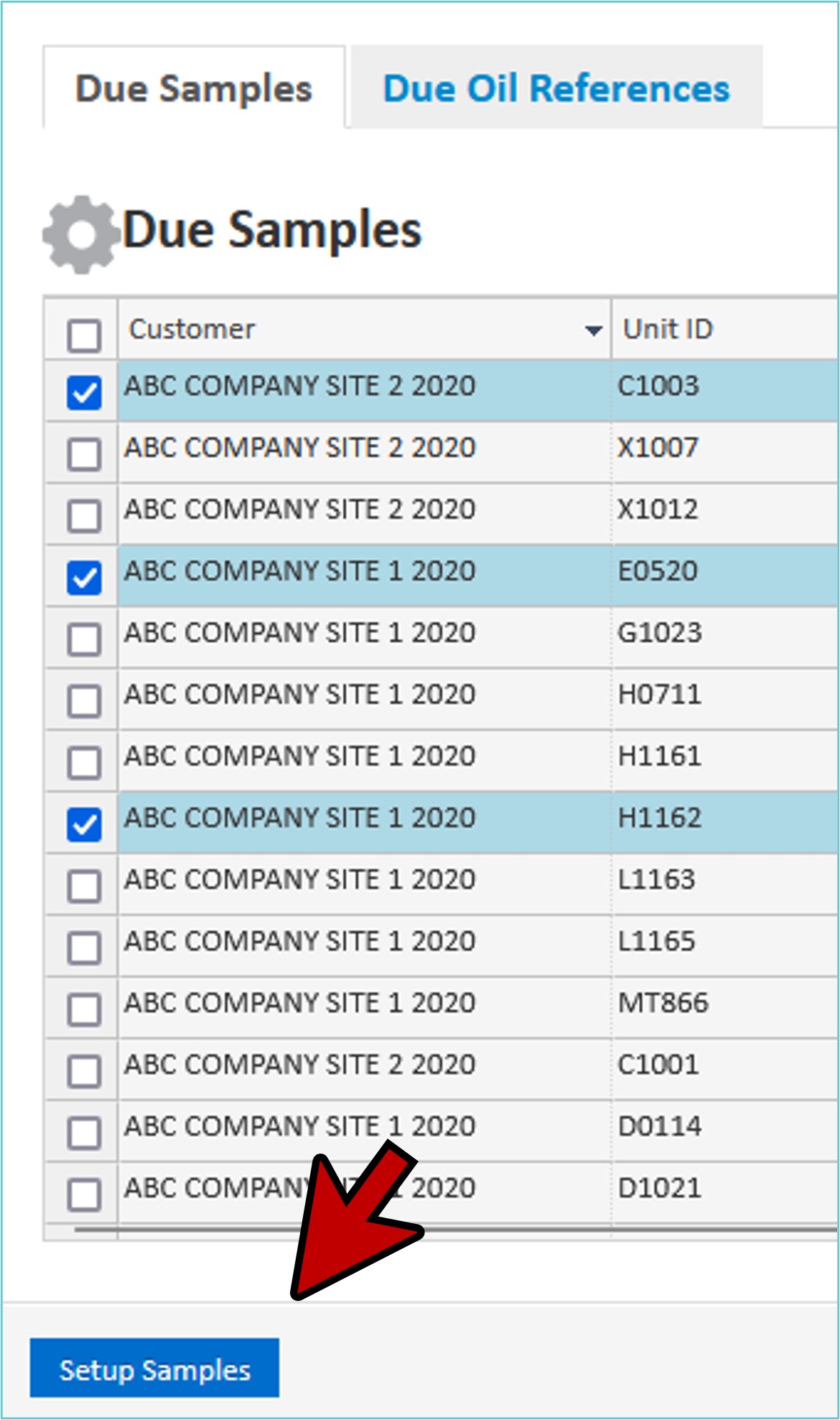Uncheck the checkbox for unit E0520

(x=84, y=577)
